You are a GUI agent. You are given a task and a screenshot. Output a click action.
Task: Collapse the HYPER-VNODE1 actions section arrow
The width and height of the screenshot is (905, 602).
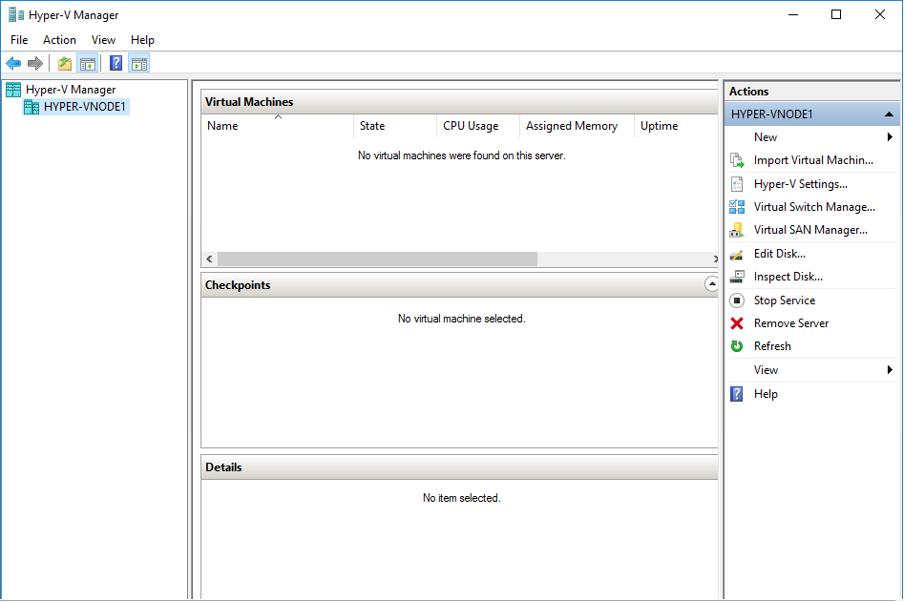[889, 114]
